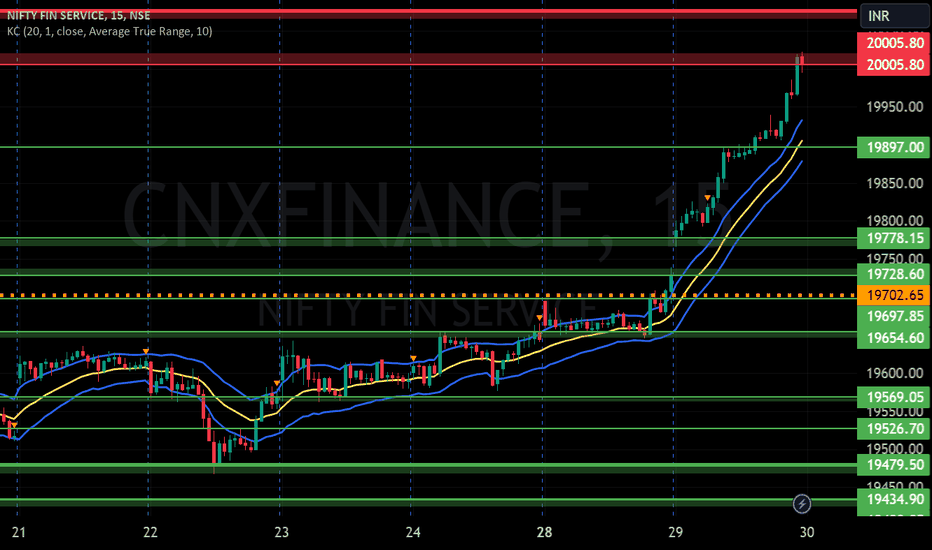
Task: Click the 19434.90 green price label
Action: [894, 499]
